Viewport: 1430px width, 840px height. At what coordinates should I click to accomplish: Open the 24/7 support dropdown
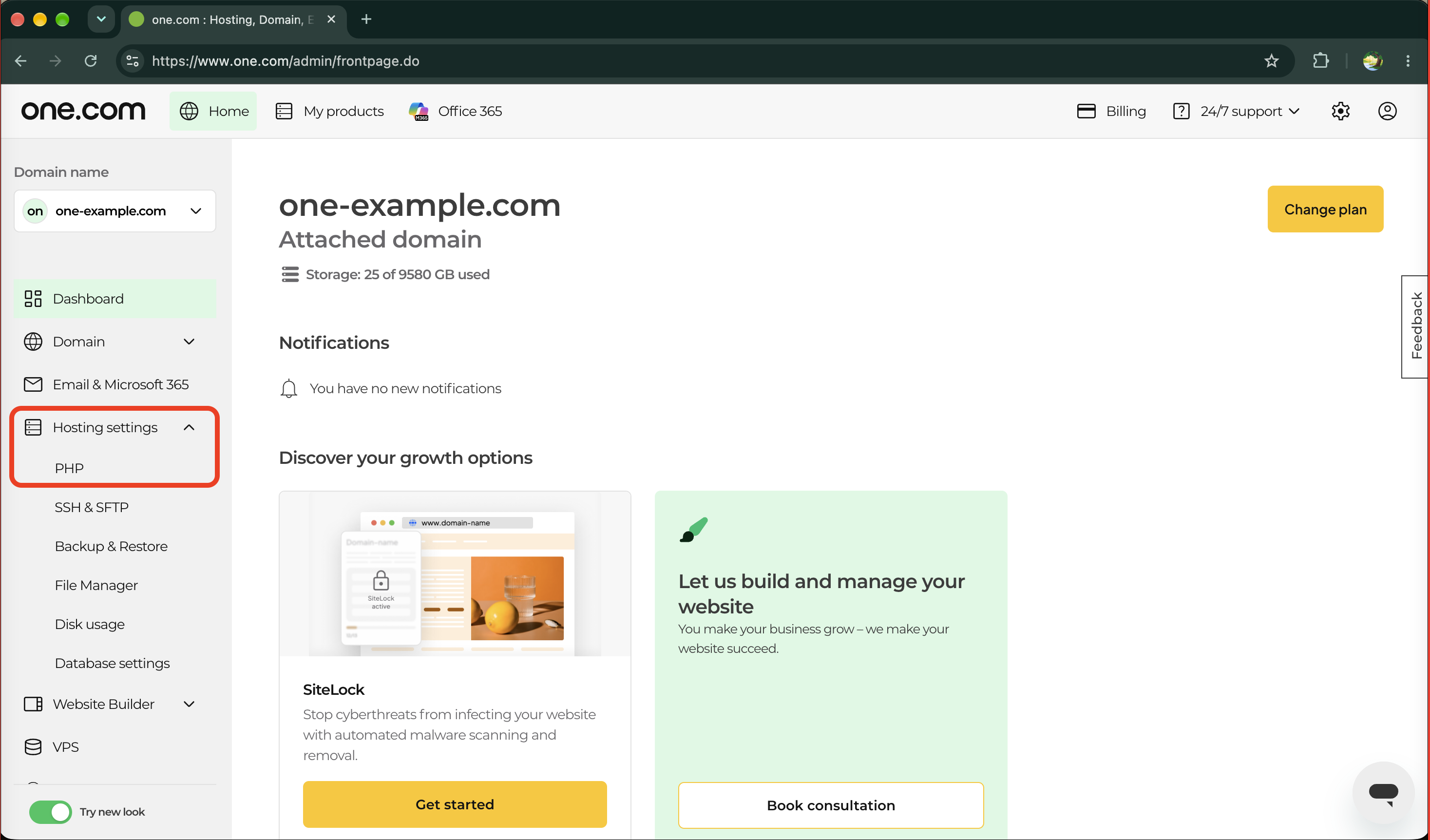[1236, 111]
